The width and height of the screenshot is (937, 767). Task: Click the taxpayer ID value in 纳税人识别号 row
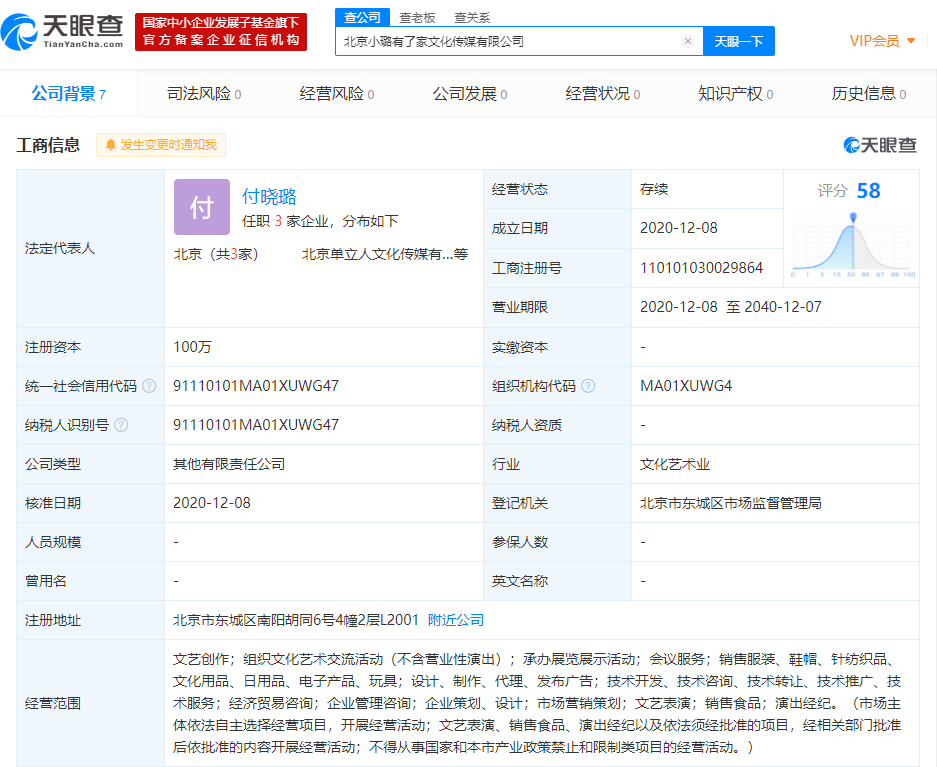256,425
